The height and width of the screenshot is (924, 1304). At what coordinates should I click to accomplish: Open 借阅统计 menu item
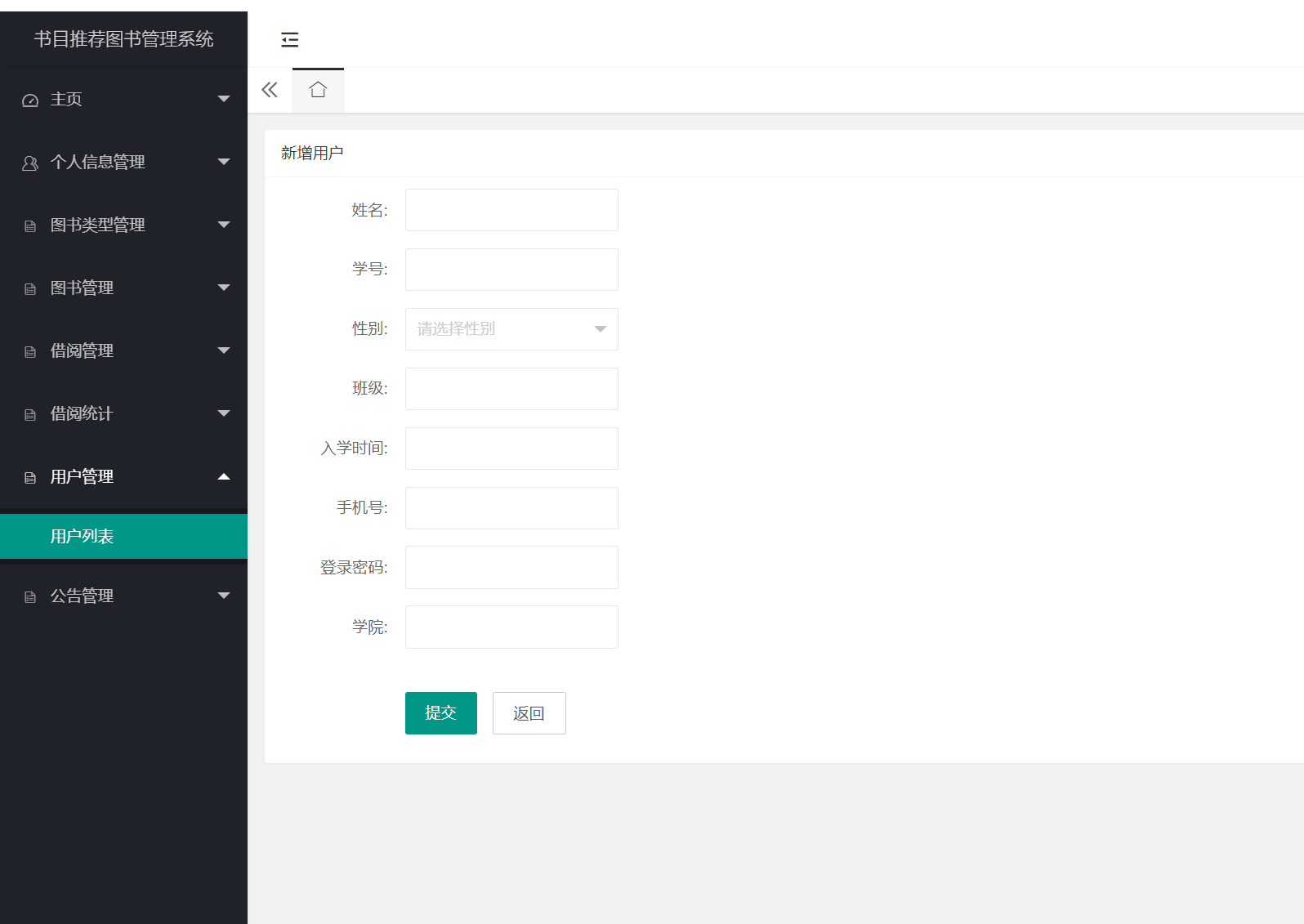tap(123, 413)
